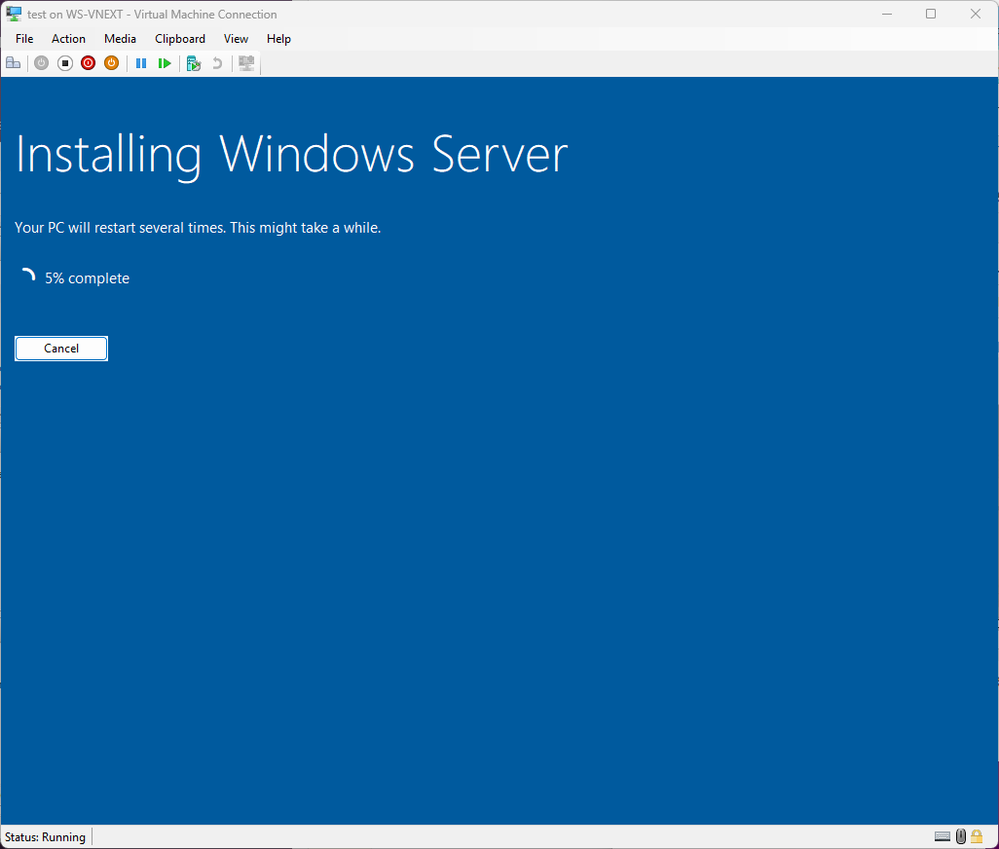Maximize the Virtual Machine Connection window

point(931,14)
